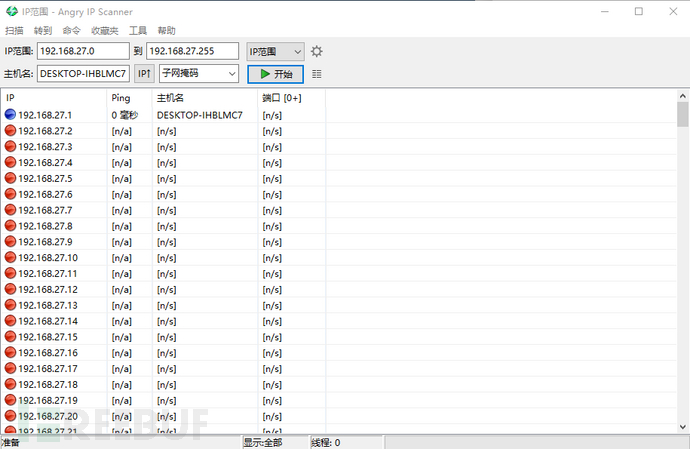Click the vertical scrollbar thumb
This screenshot has height=449, width=690.
683,114
